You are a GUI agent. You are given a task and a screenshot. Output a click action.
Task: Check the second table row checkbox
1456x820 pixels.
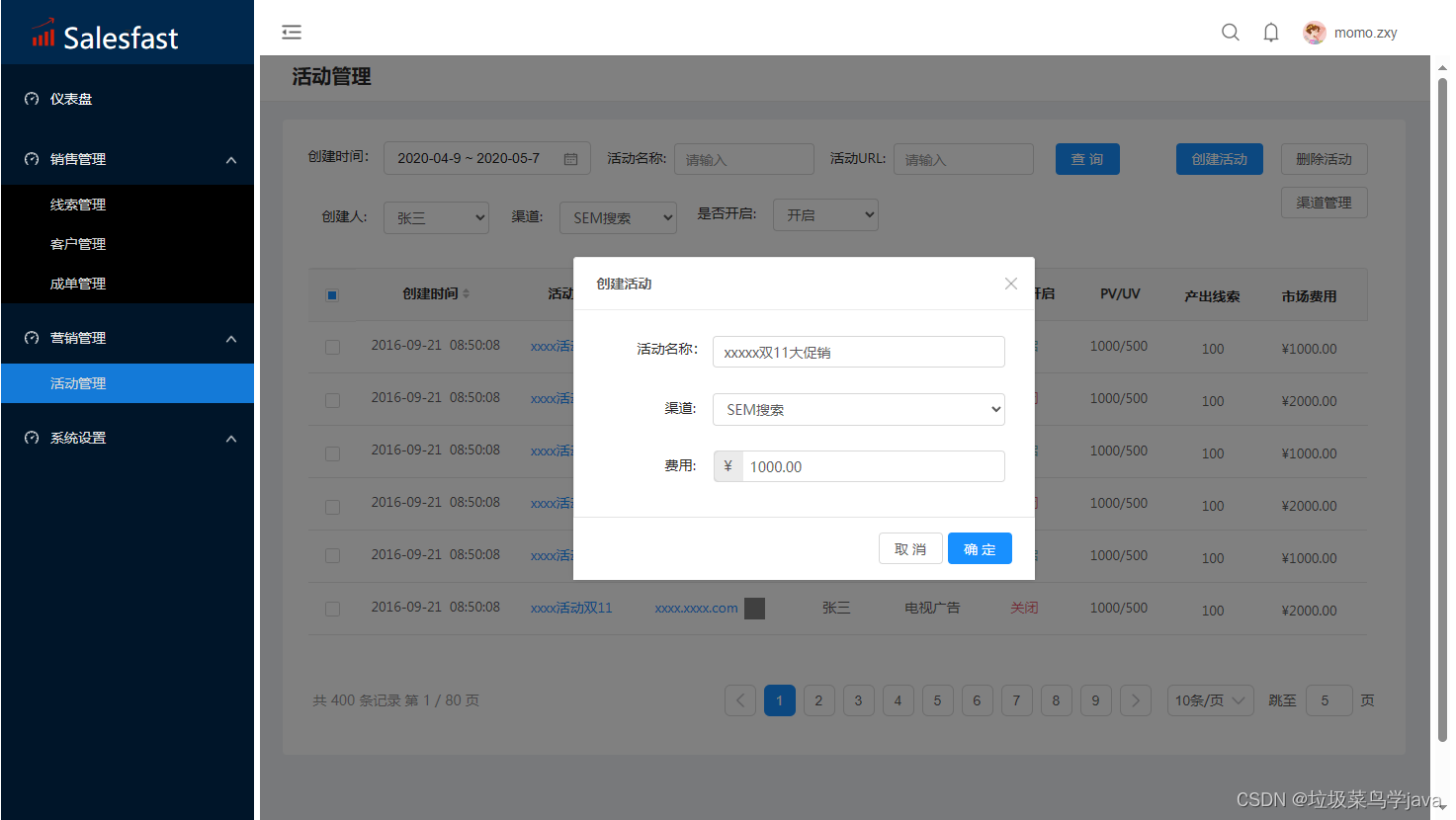[332, 400]
